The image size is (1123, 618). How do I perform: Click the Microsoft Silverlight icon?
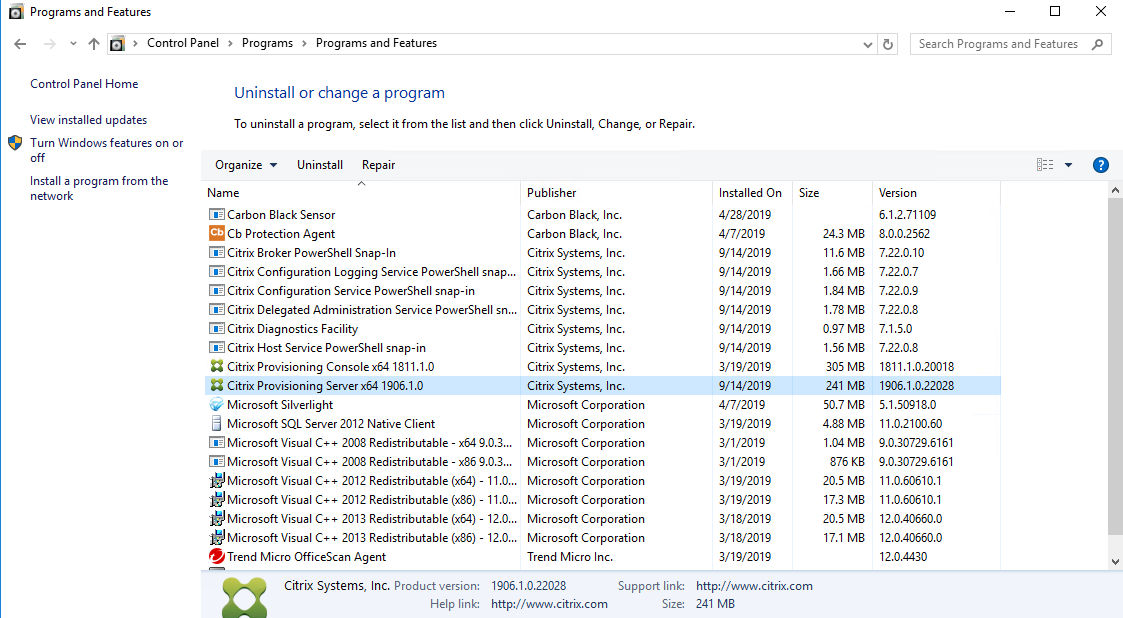(x=216, y=404)
